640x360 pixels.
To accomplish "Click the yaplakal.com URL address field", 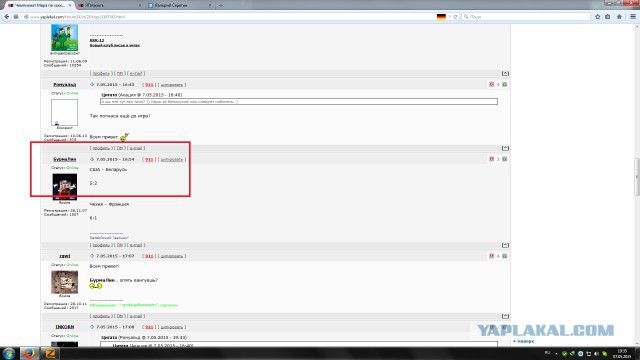I will click(x=229, y=17).
